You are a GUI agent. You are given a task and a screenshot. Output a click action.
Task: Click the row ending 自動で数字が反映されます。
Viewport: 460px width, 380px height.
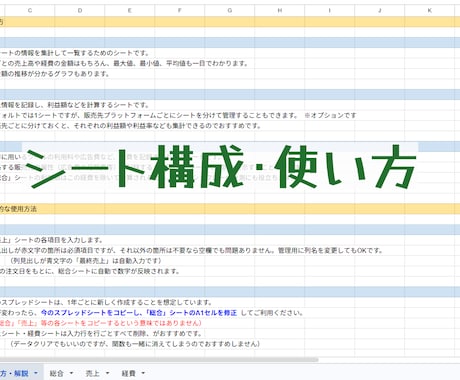90,271
